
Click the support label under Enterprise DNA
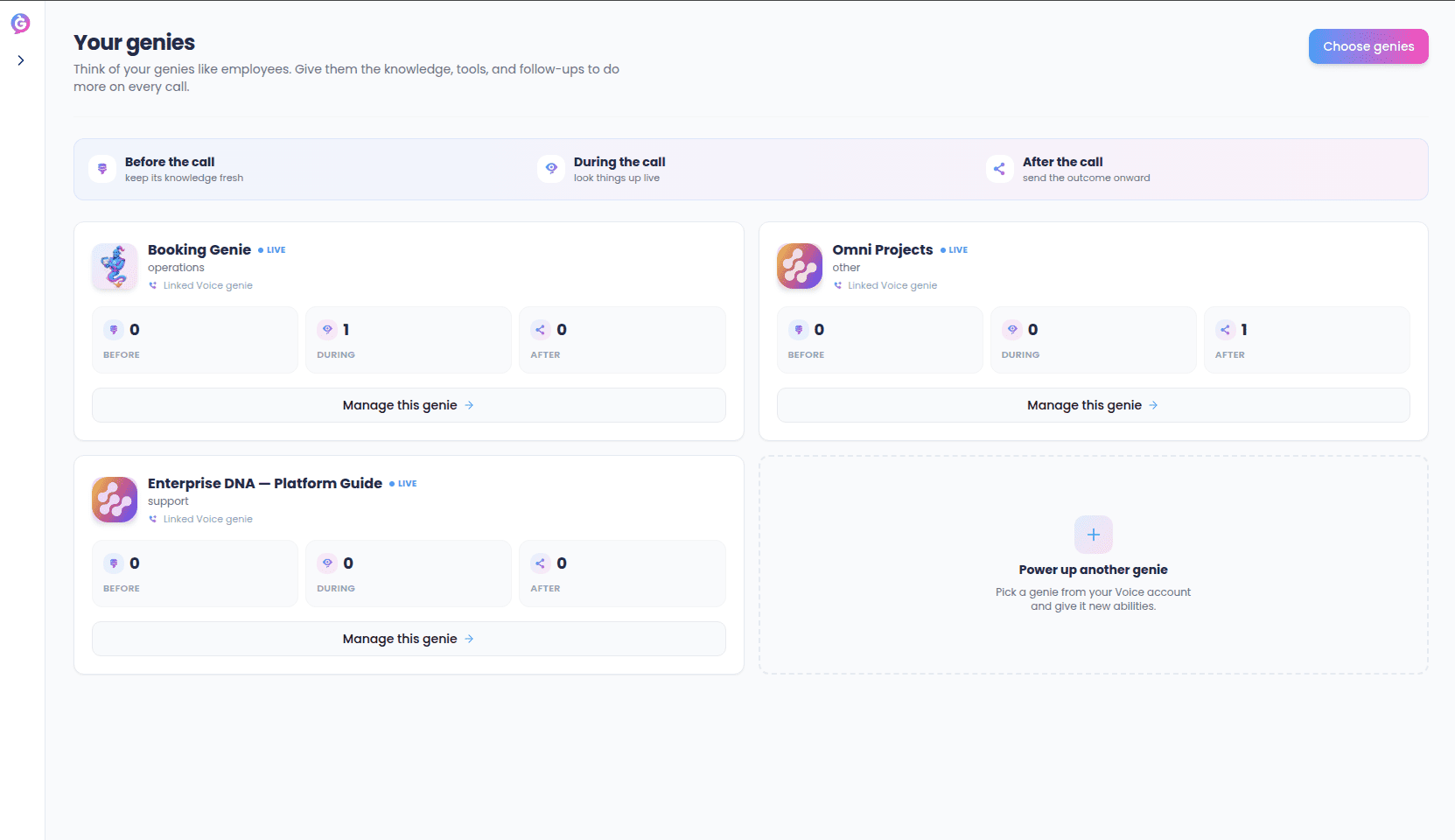point(168,501)
